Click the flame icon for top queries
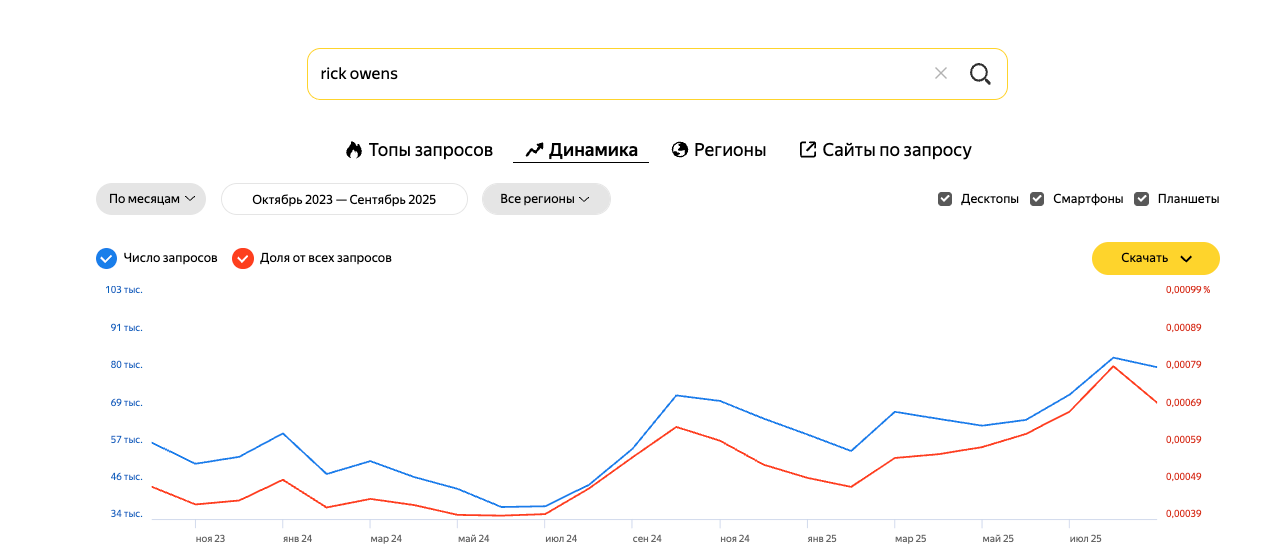This screenshot has height=558, width=1268. [x=354, y=150]
